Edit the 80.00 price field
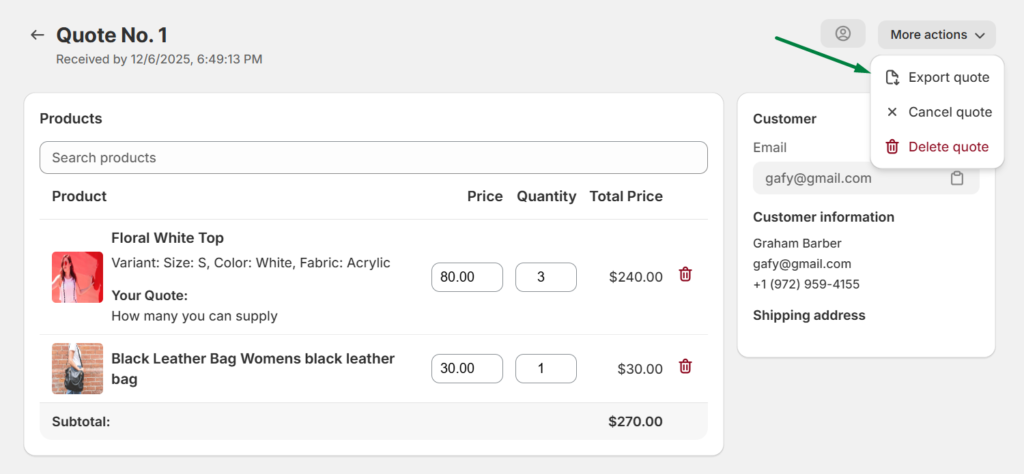This screenshot has height=474, width=1024. click(466, 277)
